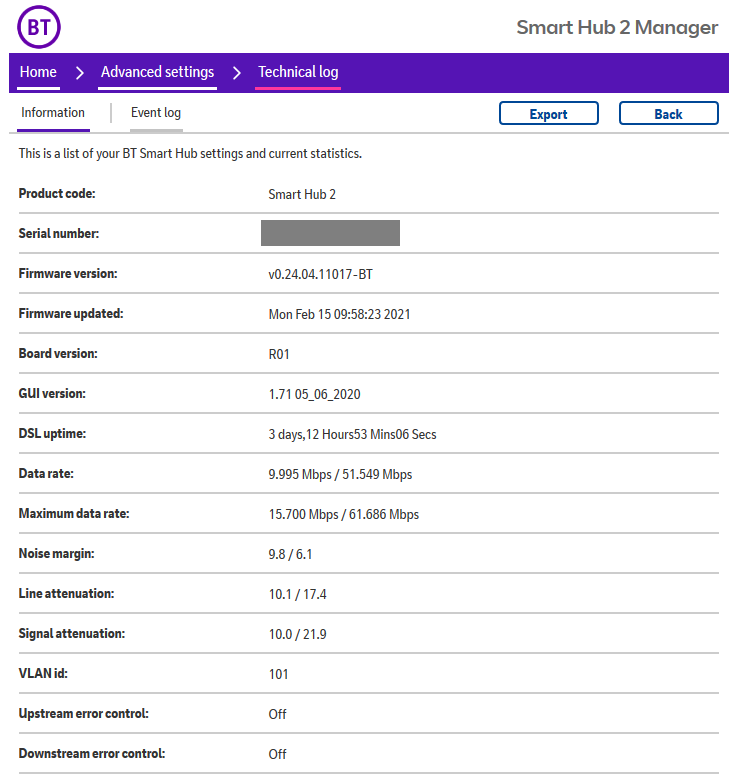Switch to the Information tab

pos(53,113)
